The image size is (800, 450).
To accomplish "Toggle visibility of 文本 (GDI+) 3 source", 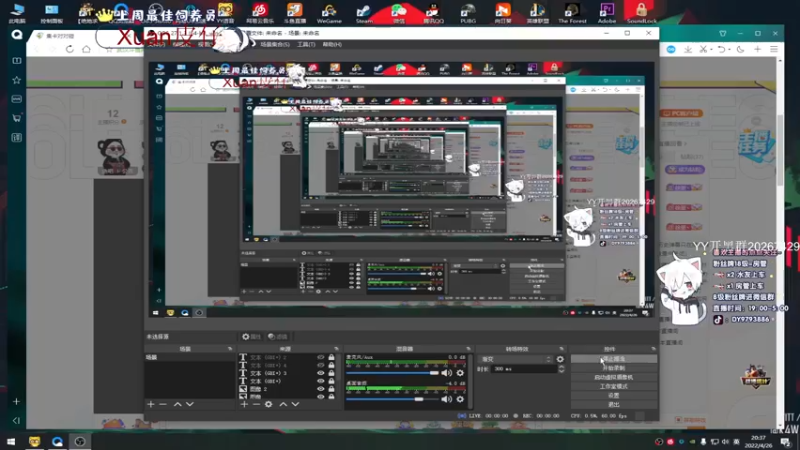I will pos(320,373).
